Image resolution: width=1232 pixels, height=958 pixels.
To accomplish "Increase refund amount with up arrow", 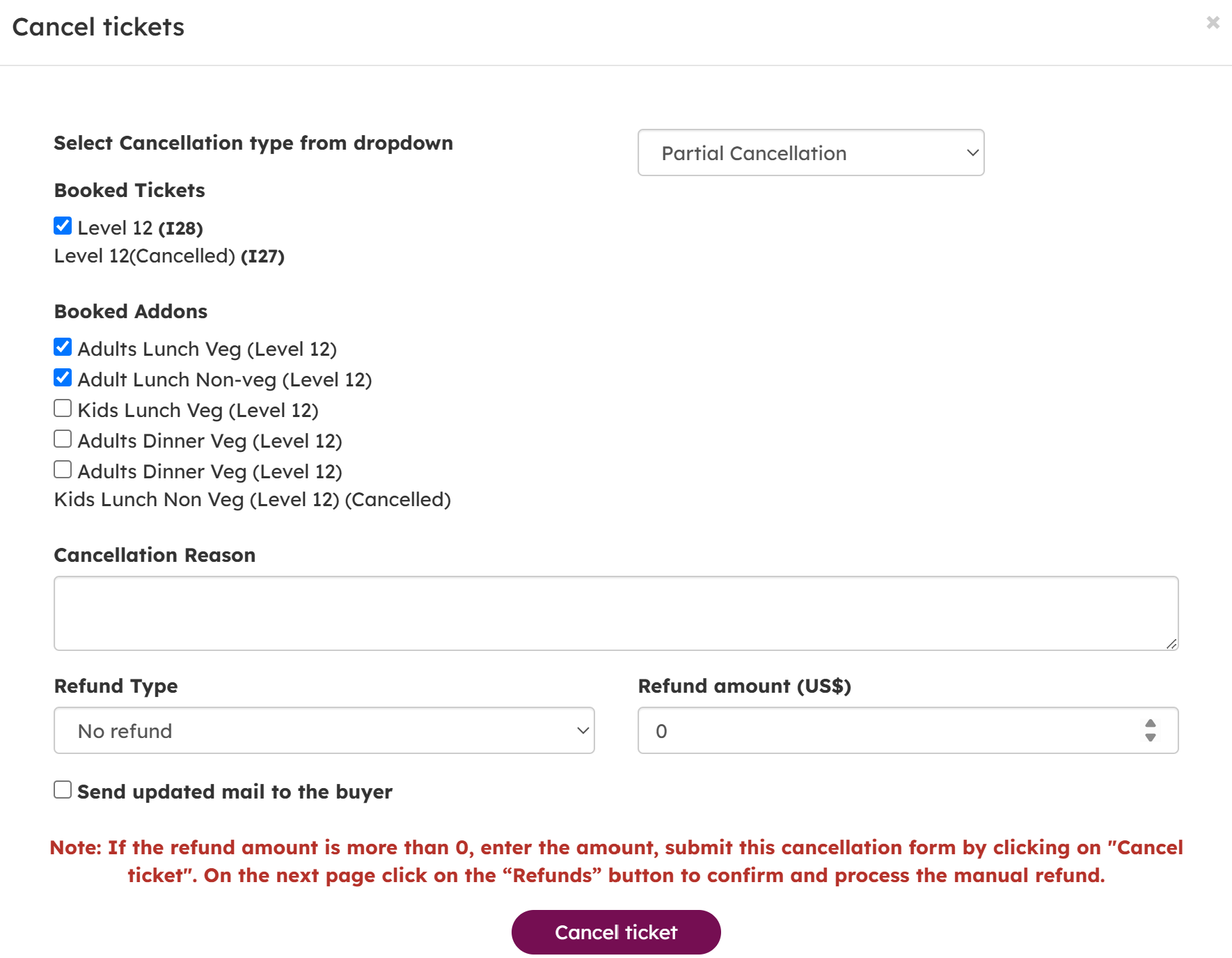I will (1151, 723).
